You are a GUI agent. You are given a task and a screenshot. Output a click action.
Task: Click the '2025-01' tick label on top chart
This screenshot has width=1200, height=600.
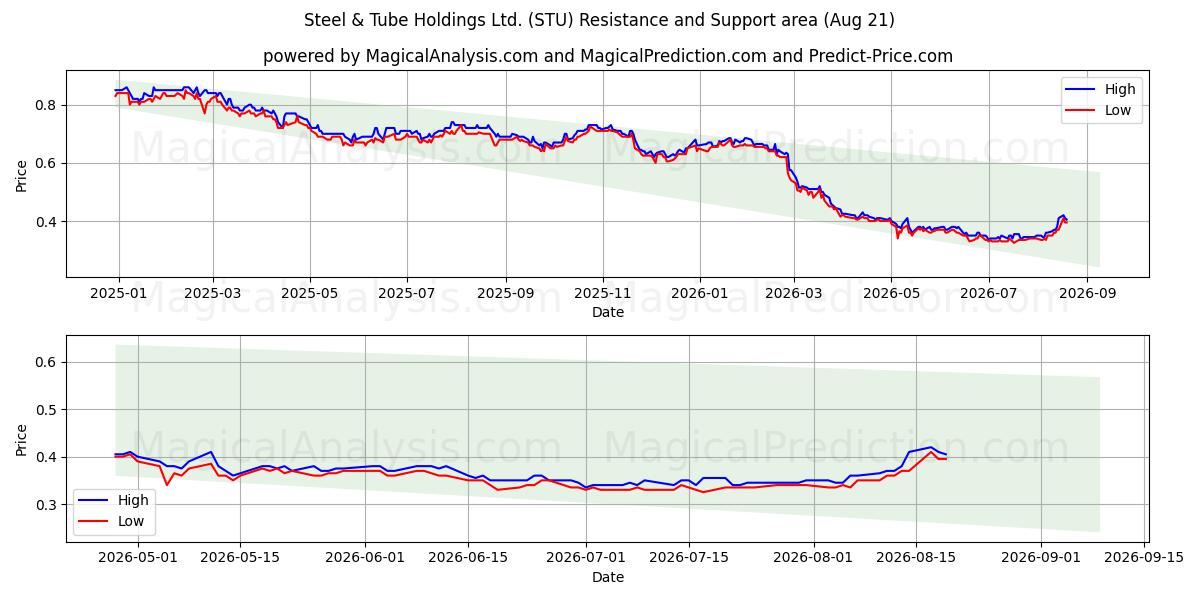(119, 295)
